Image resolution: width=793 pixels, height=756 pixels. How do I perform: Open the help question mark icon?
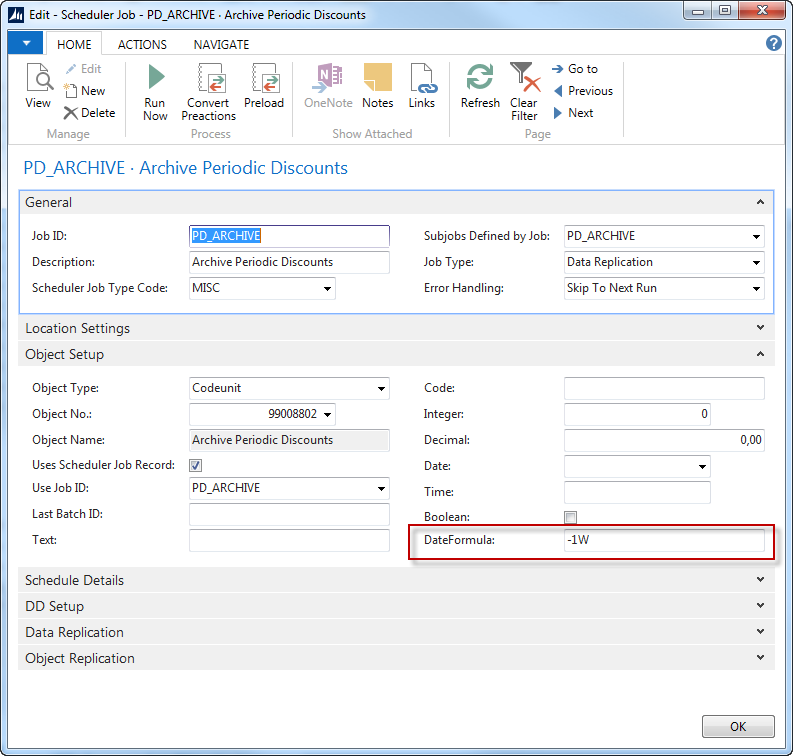point(773,43)
